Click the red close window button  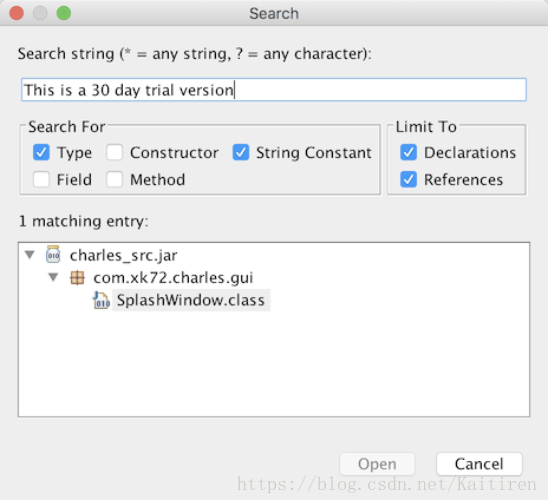pyautogui.click(x=16, y=13)
